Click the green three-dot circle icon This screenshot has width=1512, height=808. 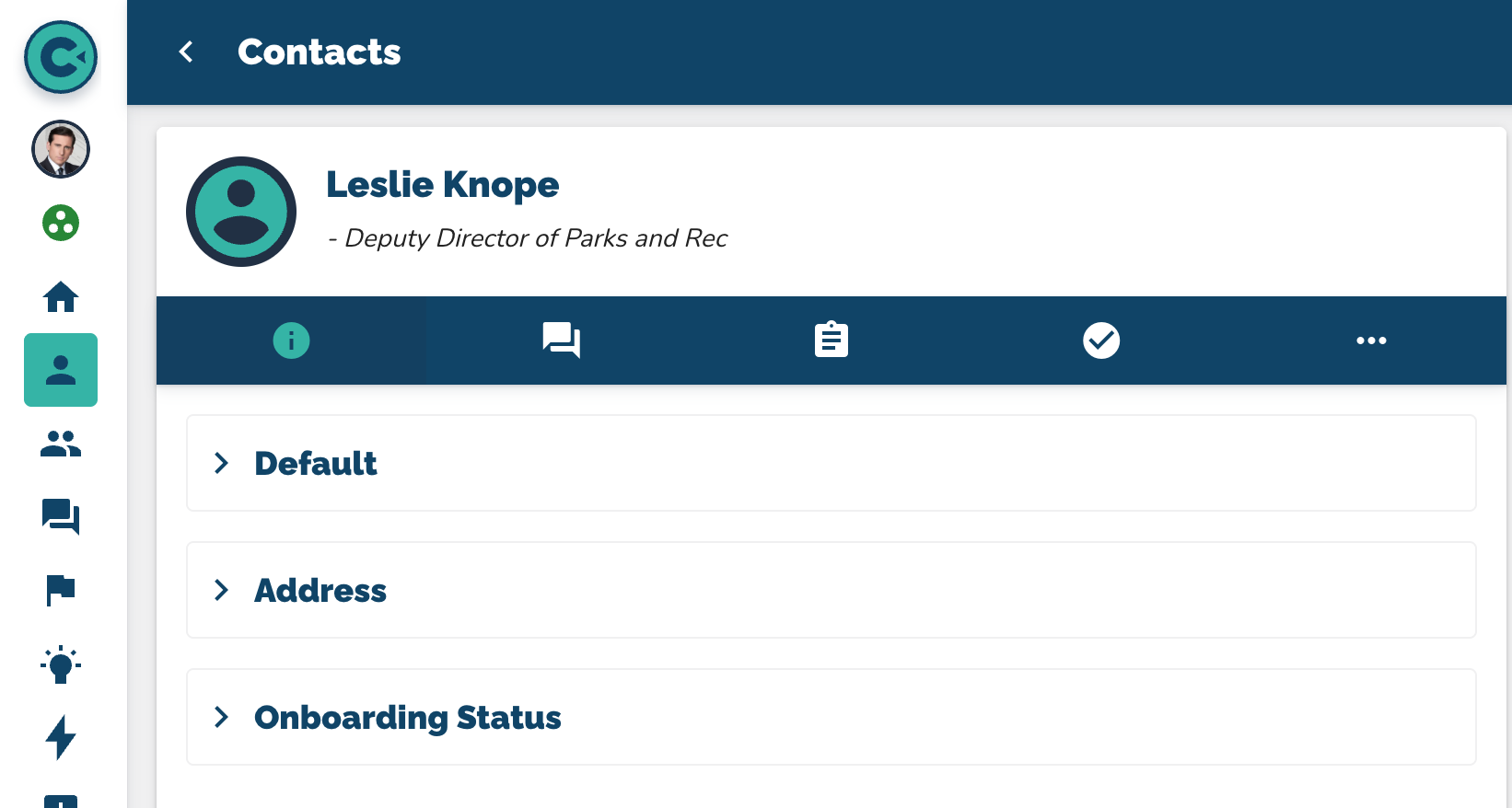(x=61, y=223)
